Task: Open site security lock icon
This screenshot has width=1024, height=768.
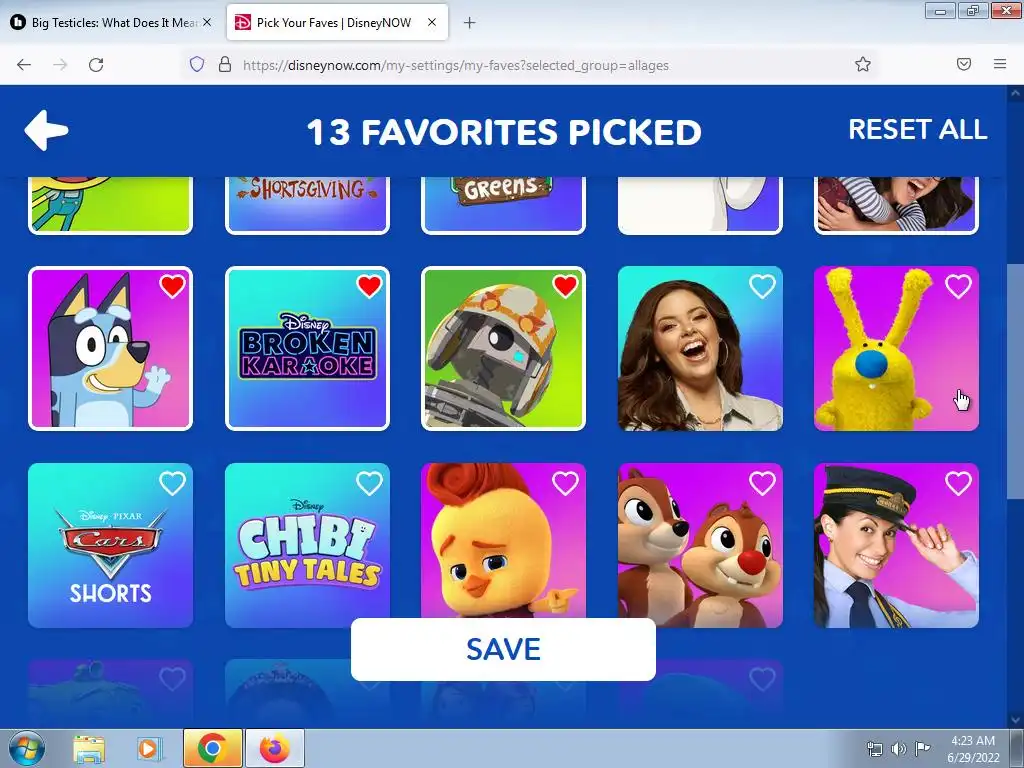Action: 225,64
